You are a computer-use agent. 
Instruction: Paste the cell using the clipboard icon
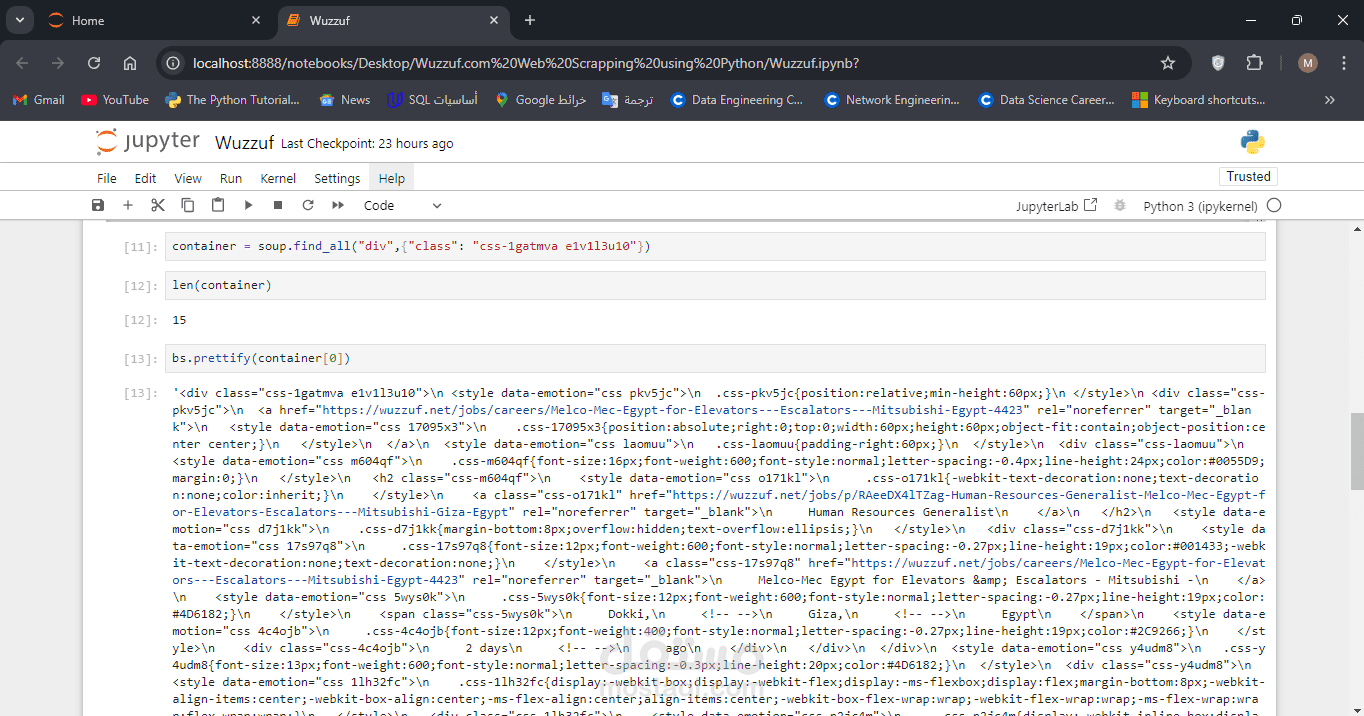218,205
